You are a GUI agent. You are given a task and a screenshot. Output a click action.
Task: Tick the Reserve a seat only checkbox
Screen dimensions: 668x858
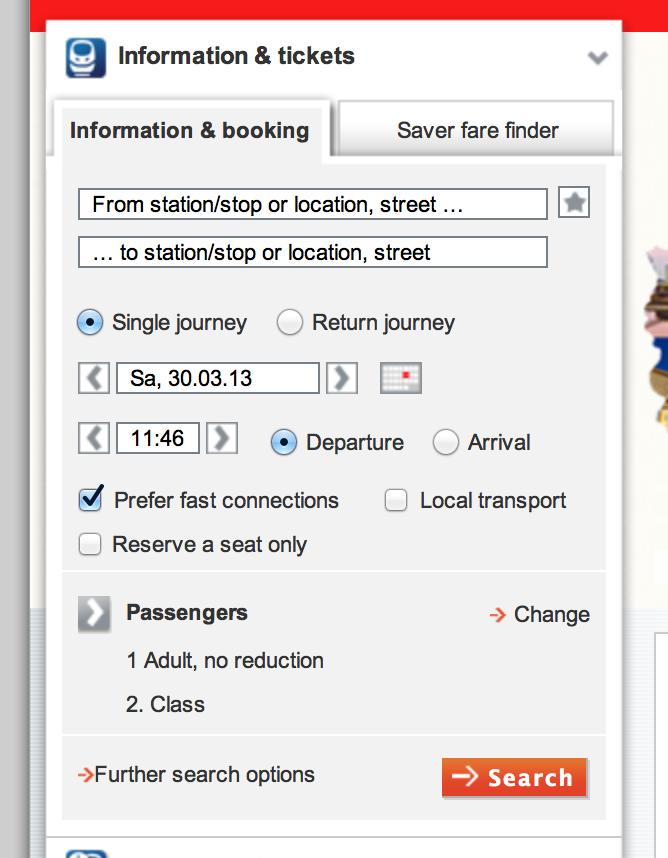click(x=90, y=544)
